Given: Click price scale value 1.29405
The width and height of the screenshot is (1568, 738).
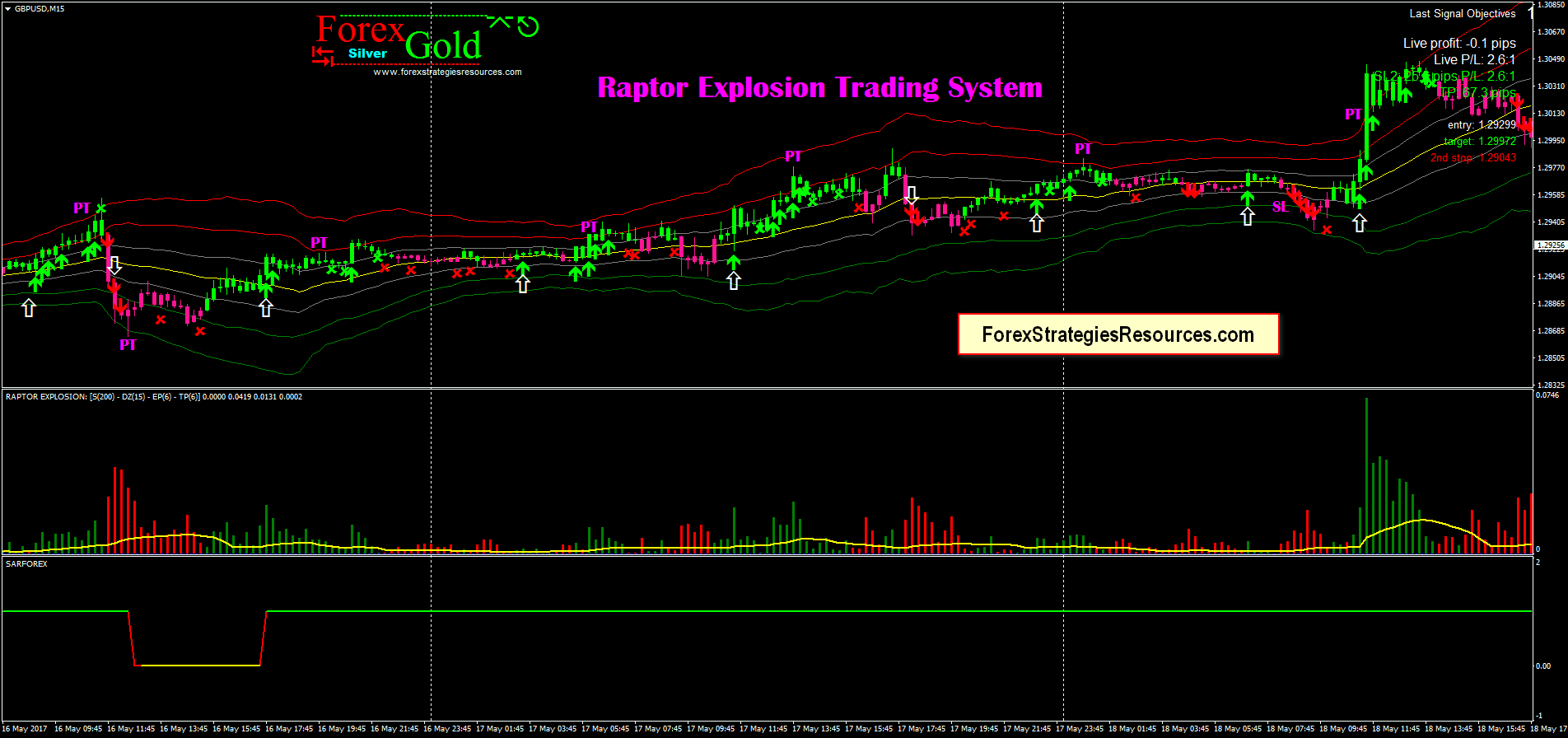Looking at the screenshot, I should click(1552, 222).
